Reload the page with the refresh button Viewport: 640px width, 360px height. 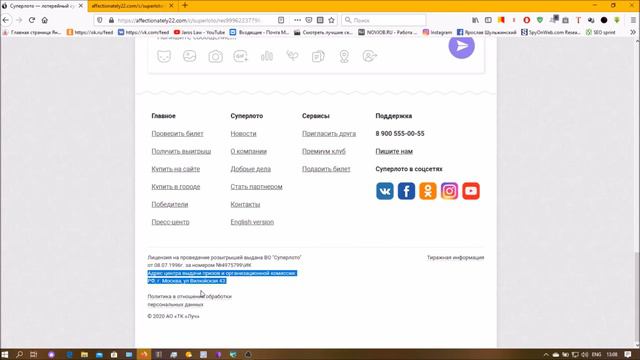click(x=32, y=20)
